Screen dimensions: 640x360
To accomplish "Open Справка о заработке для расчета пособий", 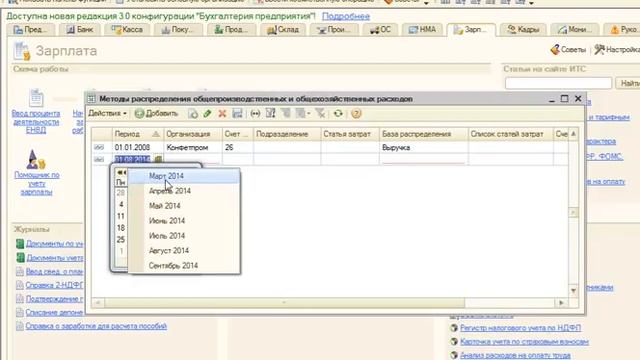I will [96, 326].
